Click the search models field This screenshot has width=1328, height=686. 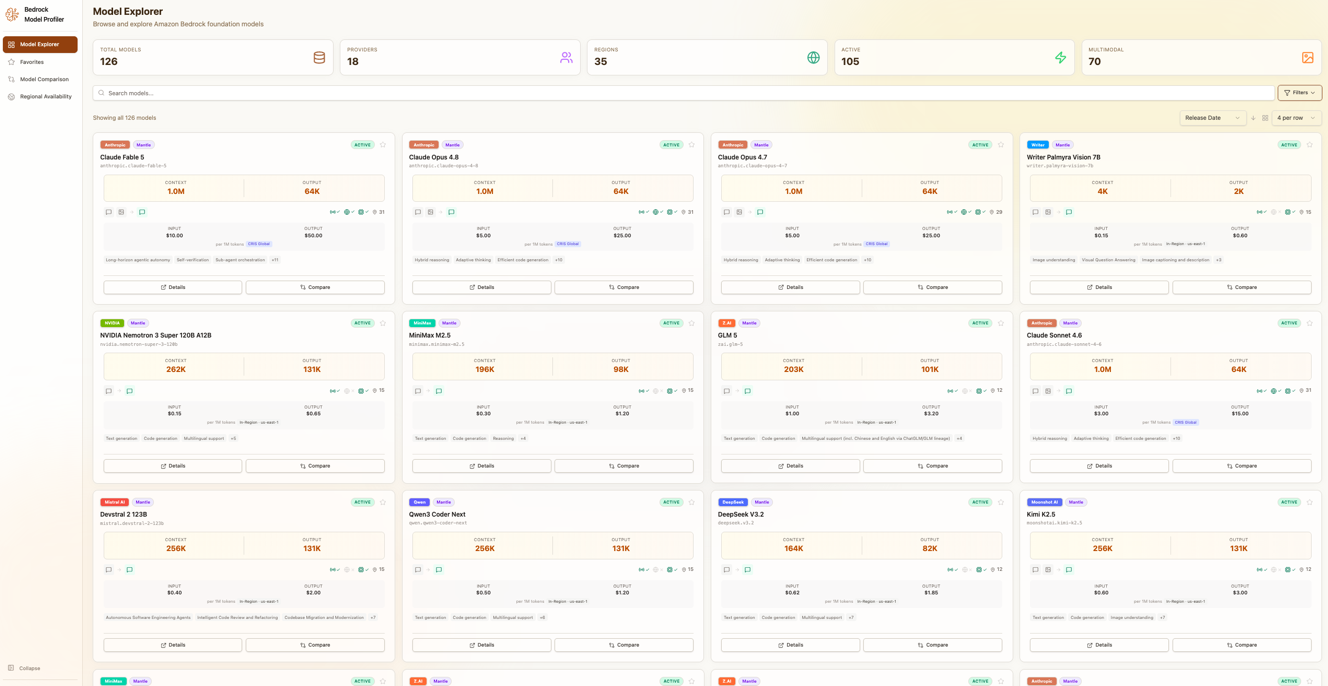684,93
